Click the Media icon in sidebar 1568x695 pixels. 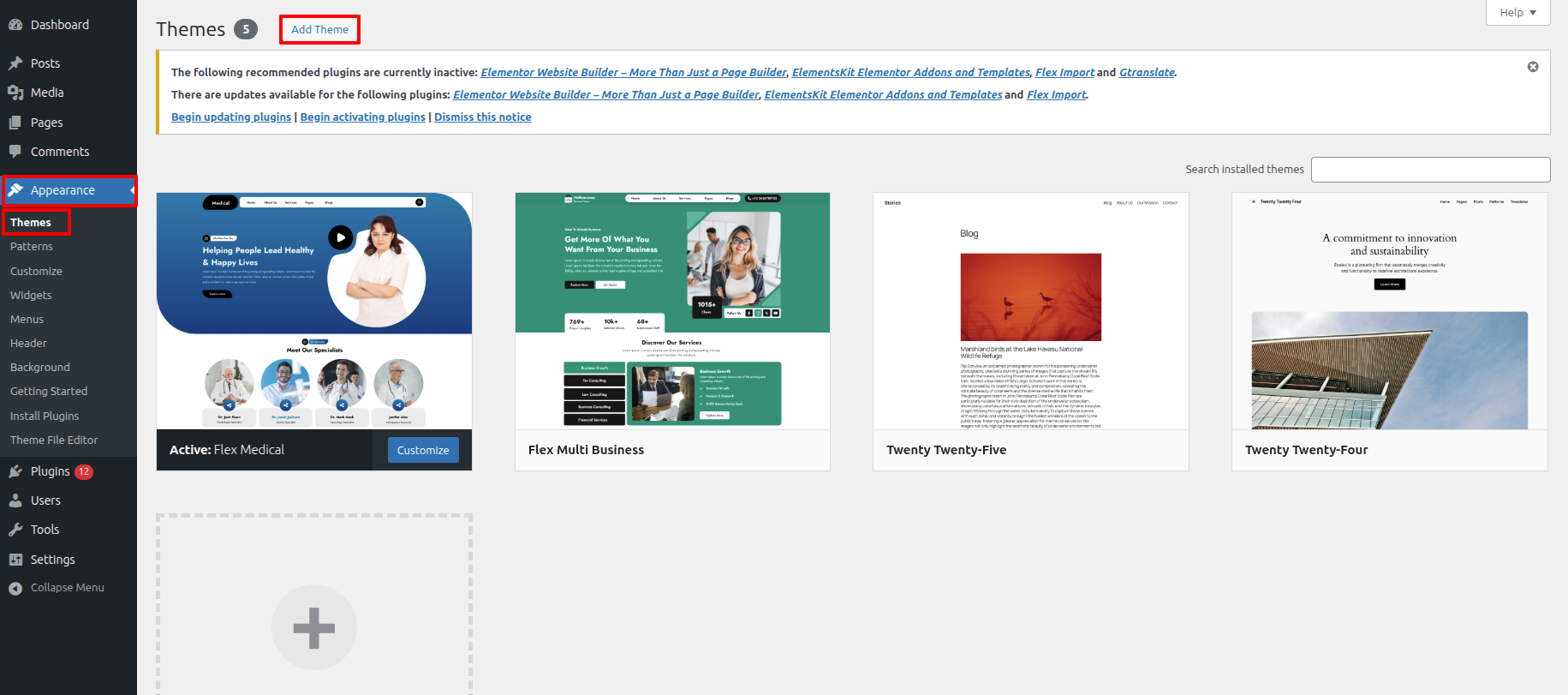coord(15,93)
